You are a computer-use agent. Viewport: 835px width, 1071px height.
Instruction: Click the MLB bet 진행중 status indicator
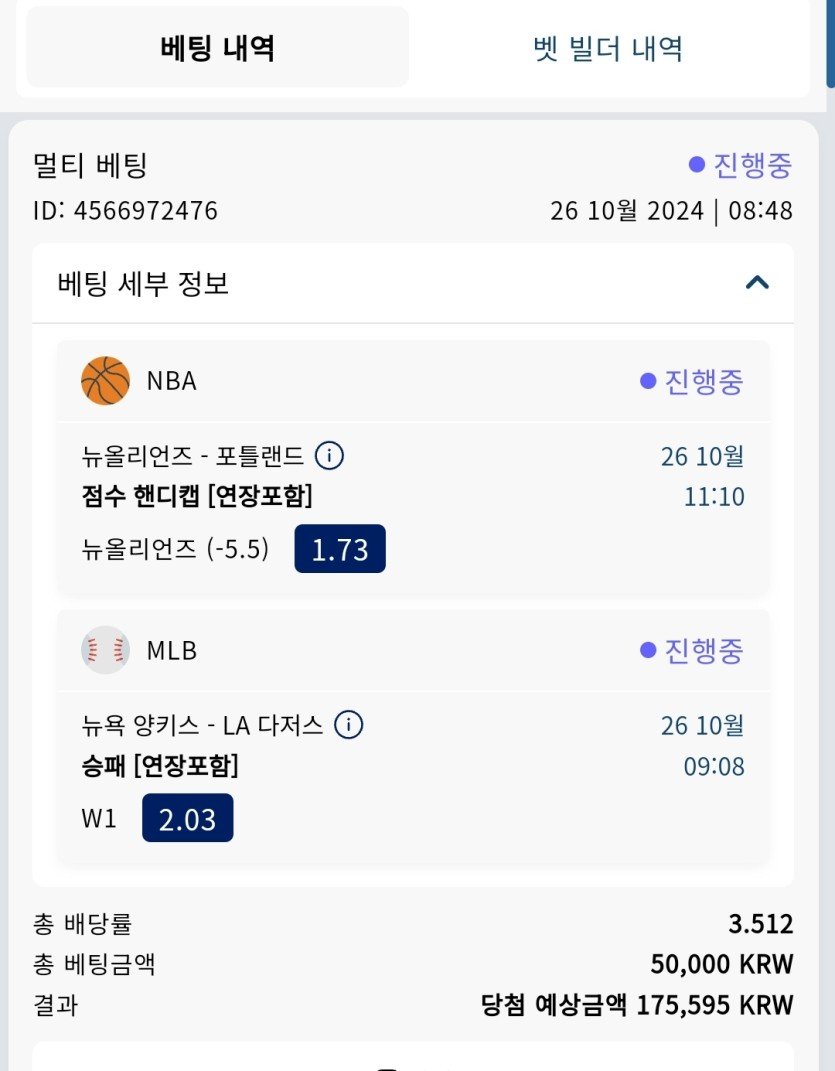pyautogui.click(x=692, y=650)
